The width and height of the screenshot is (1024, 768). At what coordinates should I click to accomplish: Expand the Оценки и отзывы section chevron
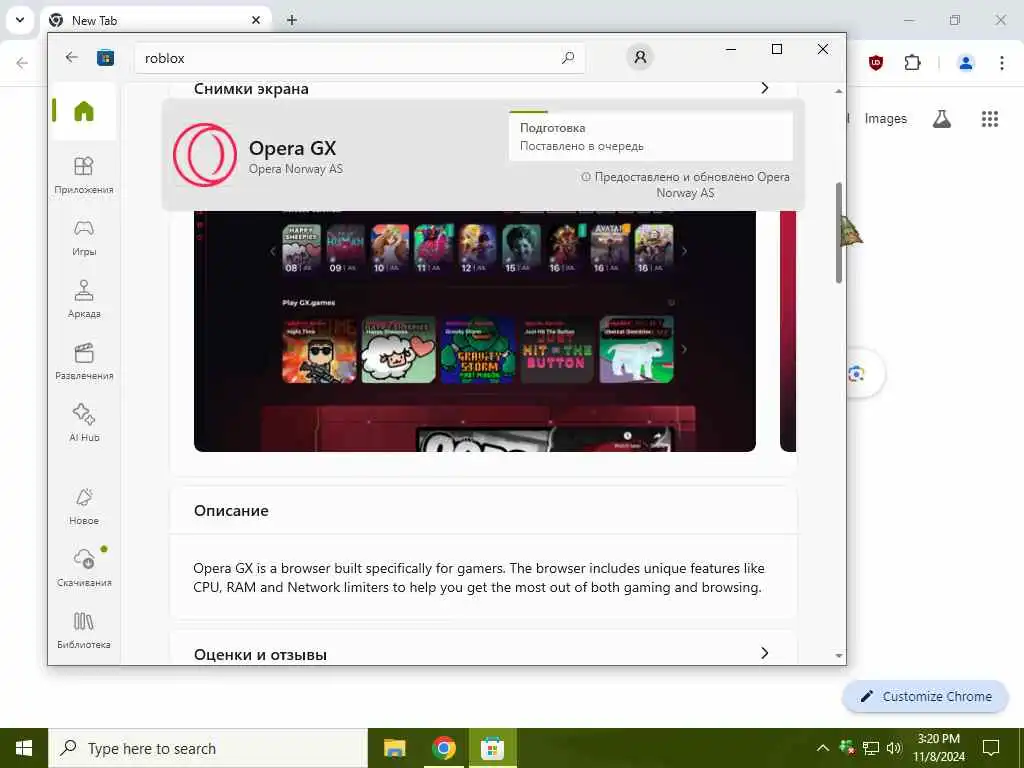[x=765, y=653]
